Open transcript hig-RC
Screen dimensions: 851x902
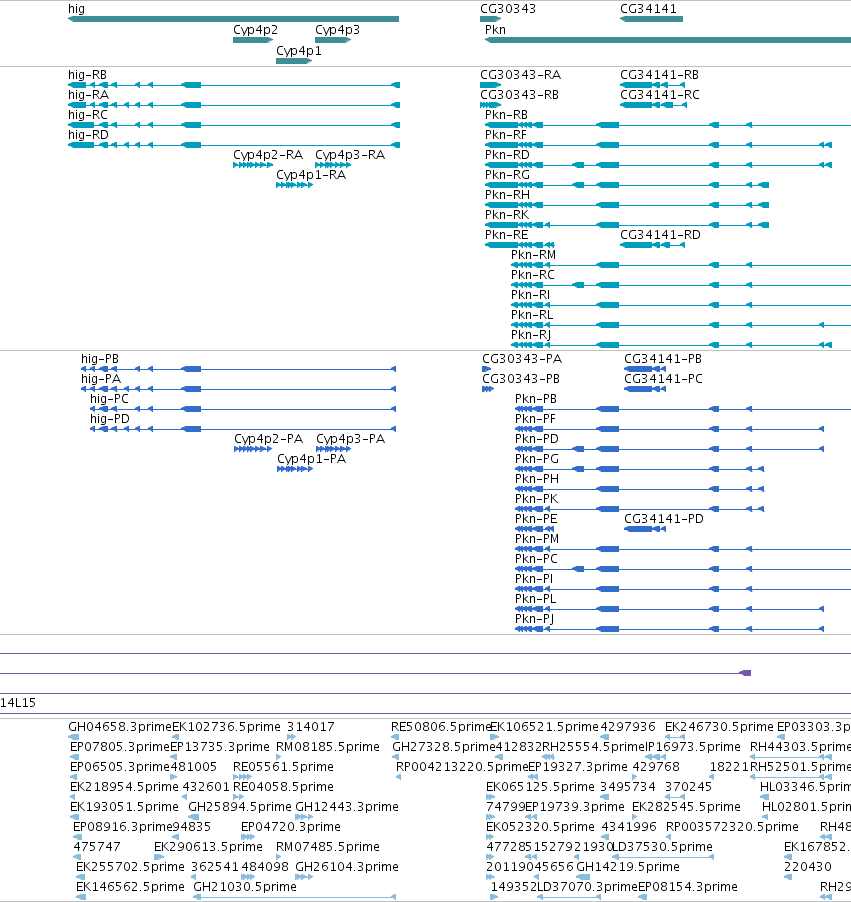234,125
